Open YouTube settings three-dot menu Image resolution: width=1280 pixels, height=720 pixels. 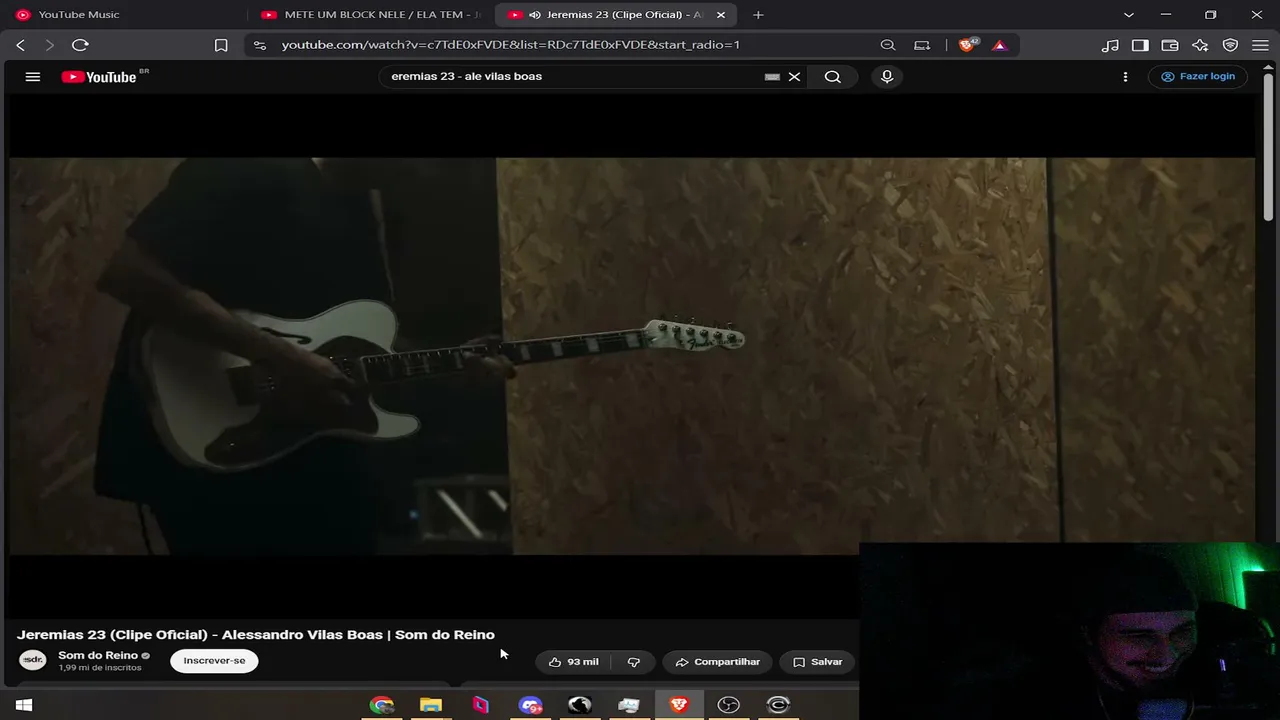1125,77
